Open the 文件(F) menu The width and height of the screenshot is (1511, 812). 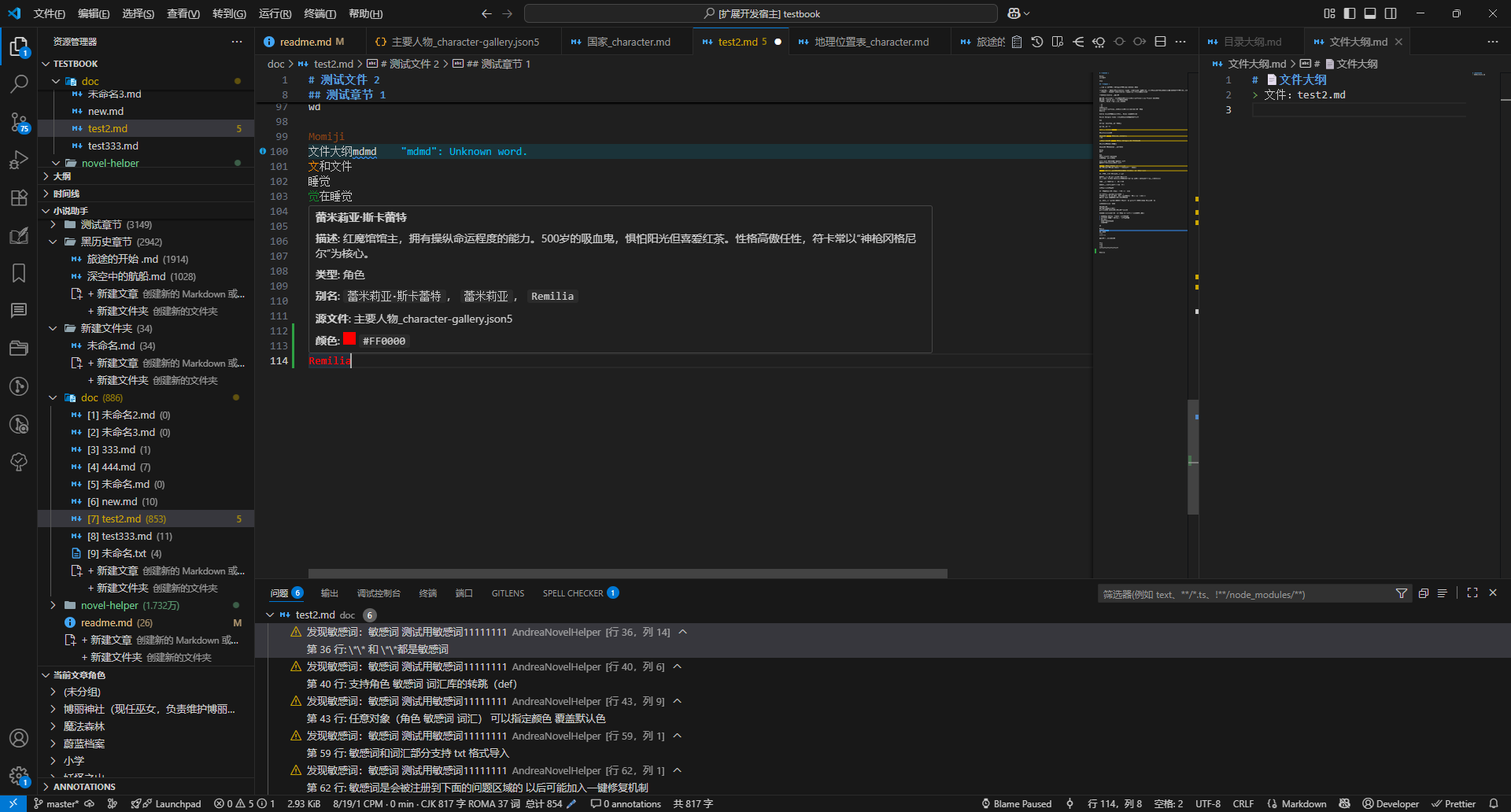(x=49, y=13)
